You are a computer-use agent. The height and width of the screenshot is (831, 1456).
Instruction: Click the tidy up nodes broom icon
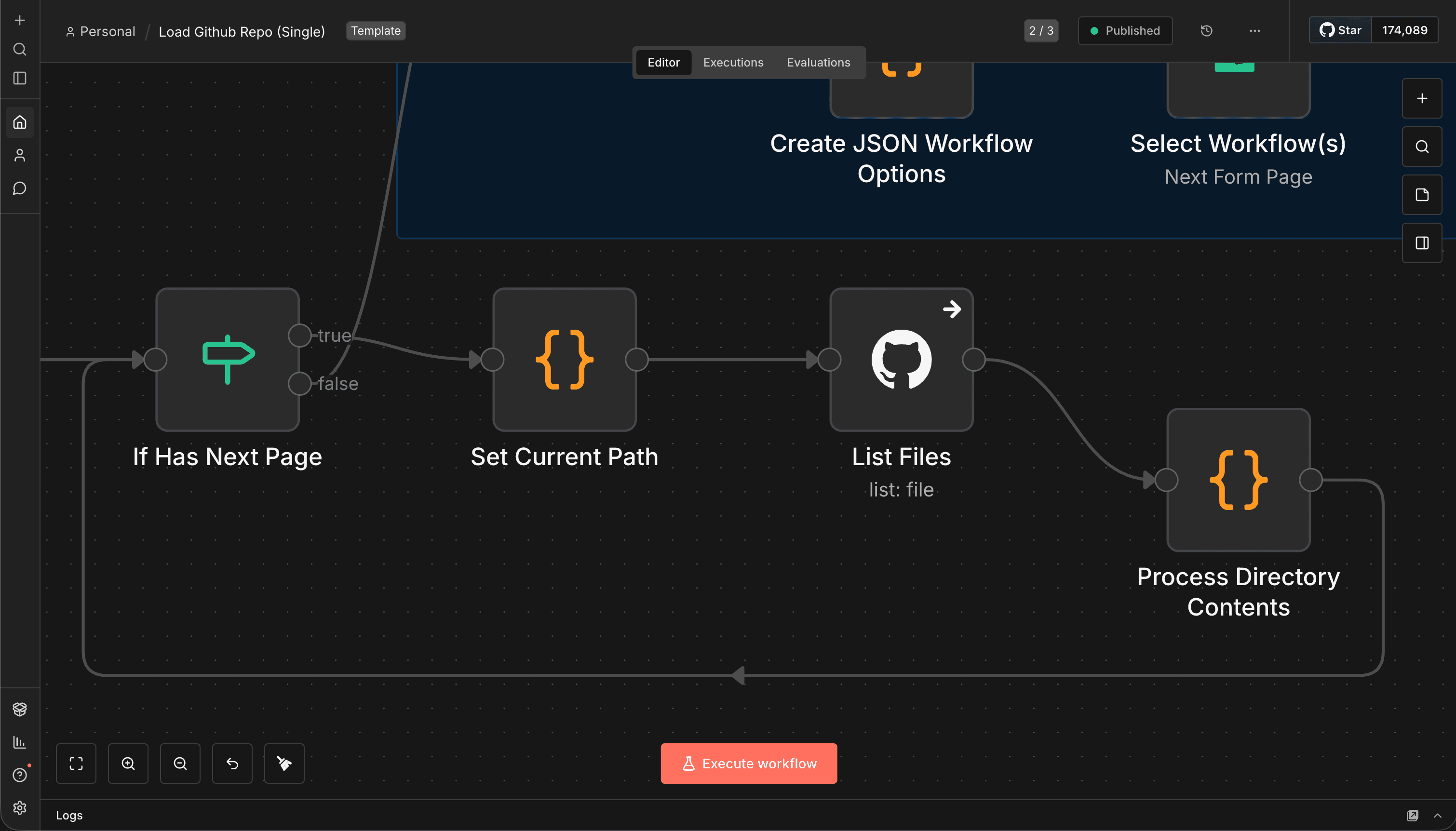(283, 763)
